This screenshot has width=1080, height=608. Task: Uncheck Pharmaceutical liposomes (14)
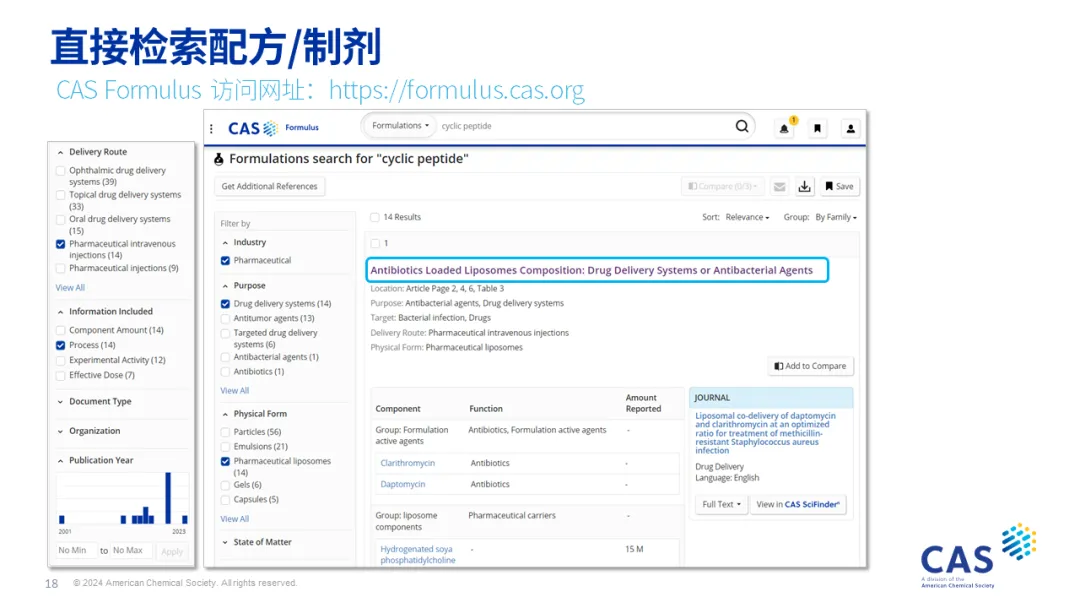(x=225, y=461)
